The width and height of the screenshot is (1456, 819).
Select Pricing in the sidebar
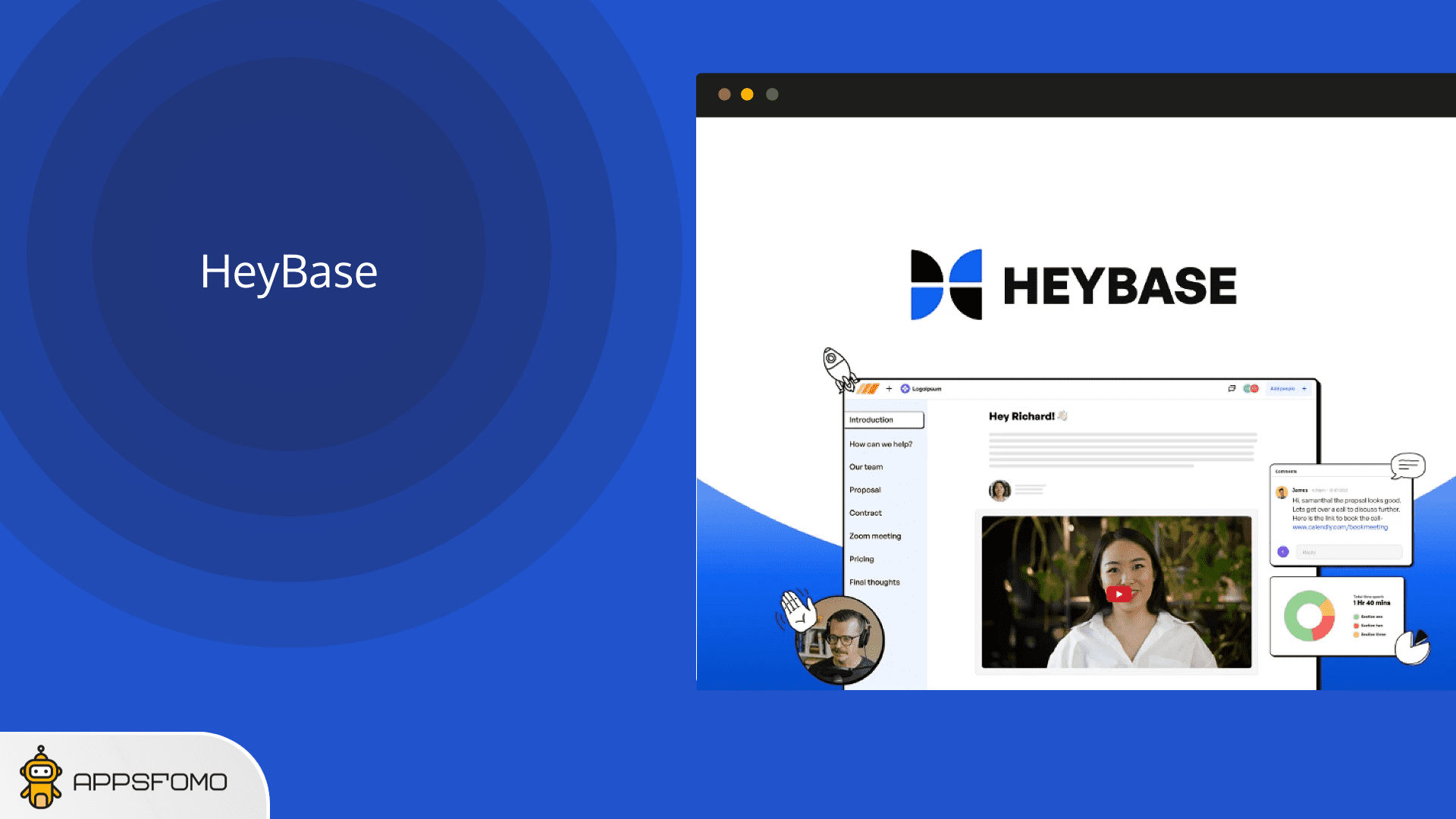(x=861, y=559)
